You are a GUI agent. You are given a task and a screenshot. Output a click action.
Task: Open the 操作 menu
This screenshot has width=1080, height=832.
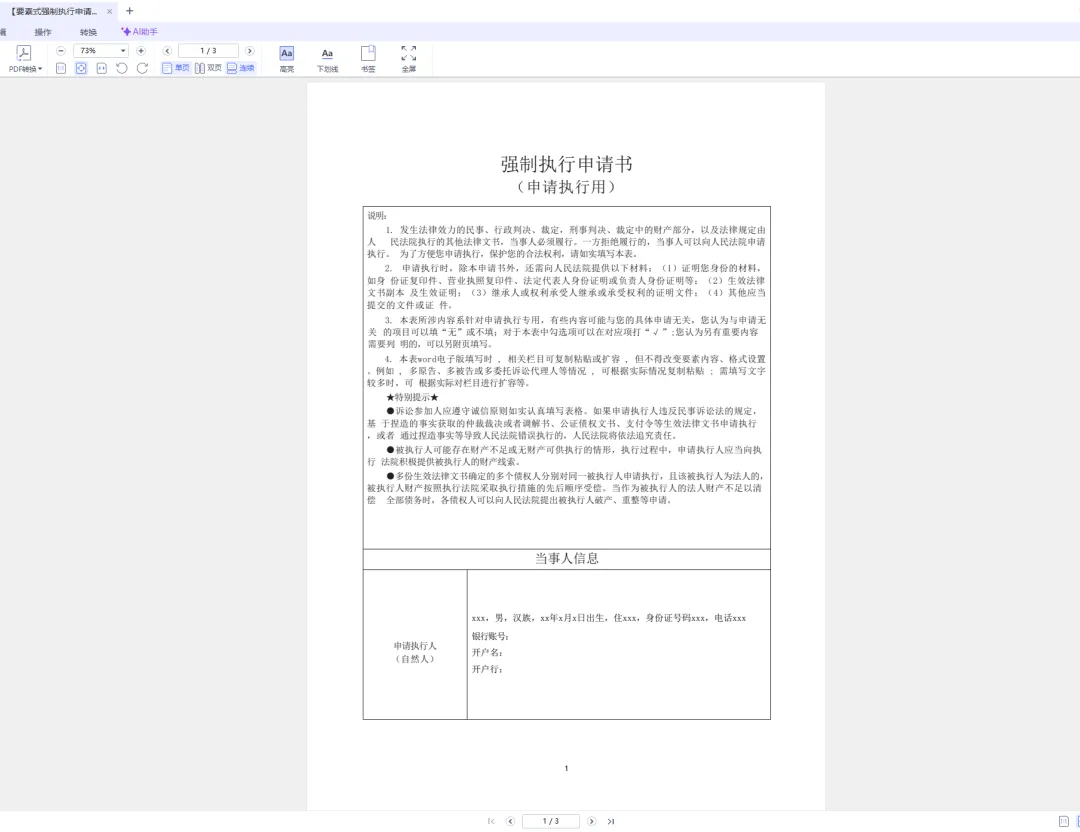coord(43,32)
